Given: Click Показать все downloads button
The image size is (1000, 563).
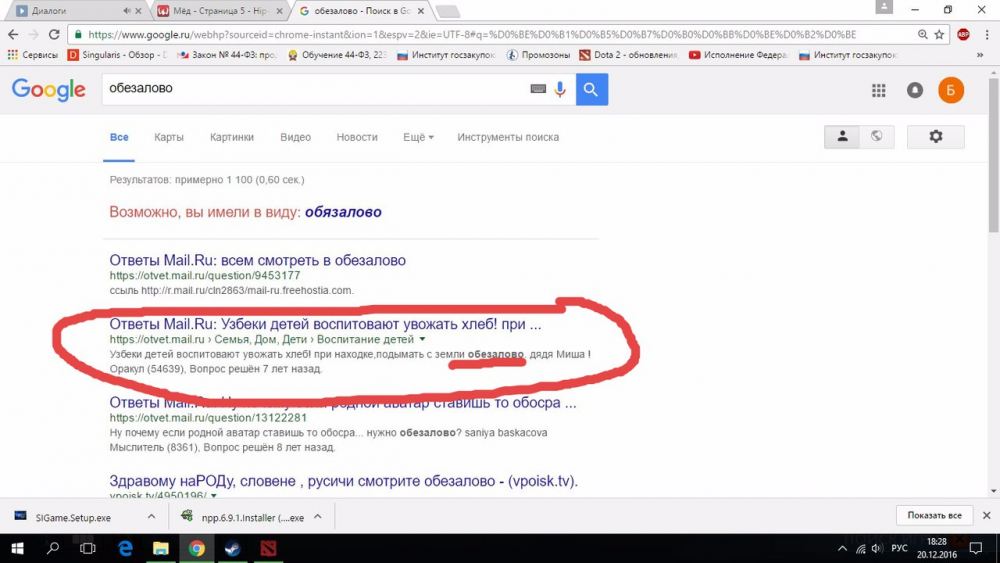Looking at the screenshot, I should click(x=934, y=515).
